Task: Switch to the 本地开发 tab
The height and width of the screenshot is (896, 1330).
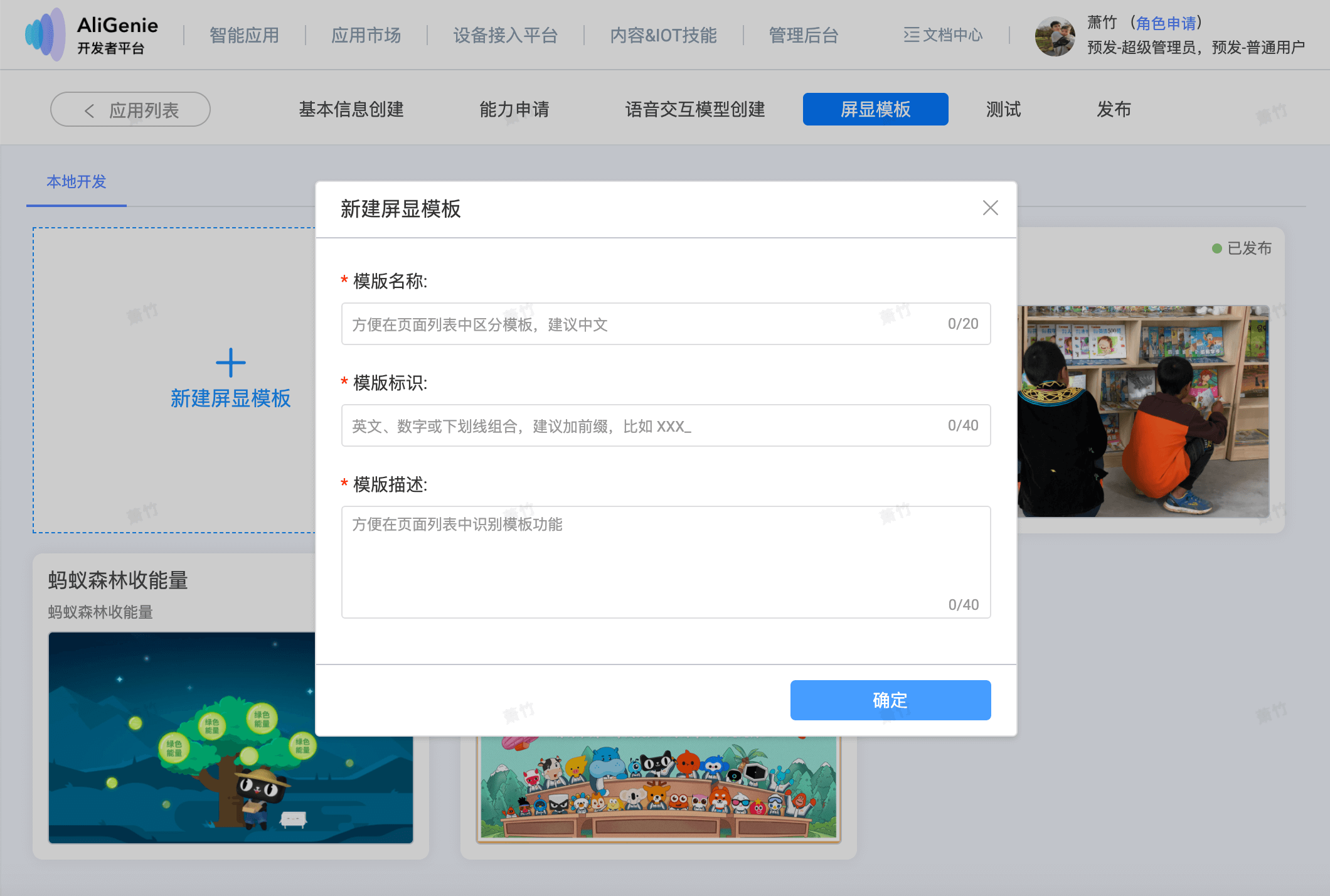Action: tap(77, 182)
